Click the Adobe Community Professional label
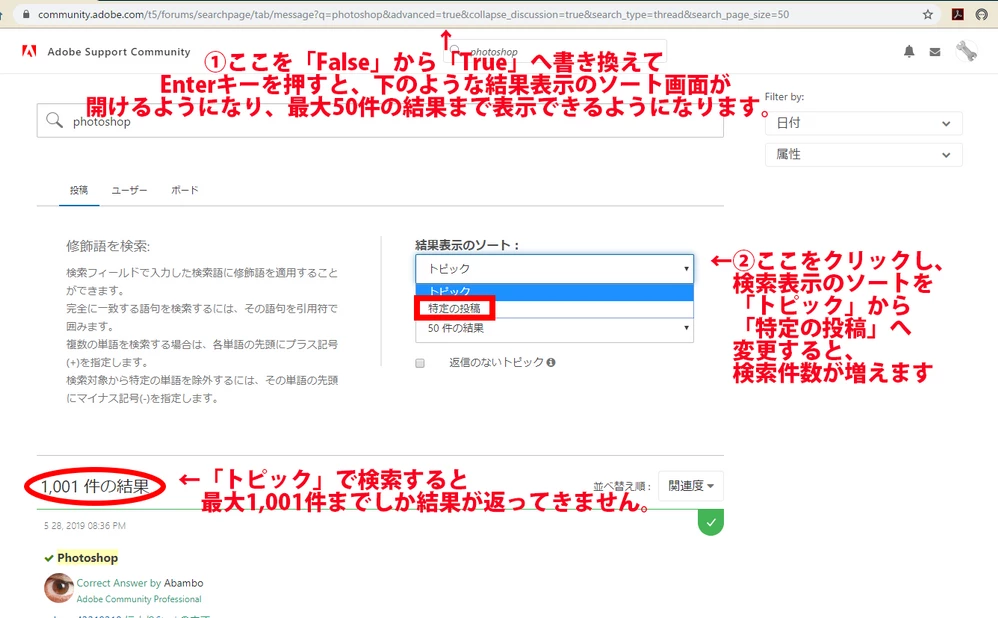This screenshot has width=998, height=618. (139, 599)
